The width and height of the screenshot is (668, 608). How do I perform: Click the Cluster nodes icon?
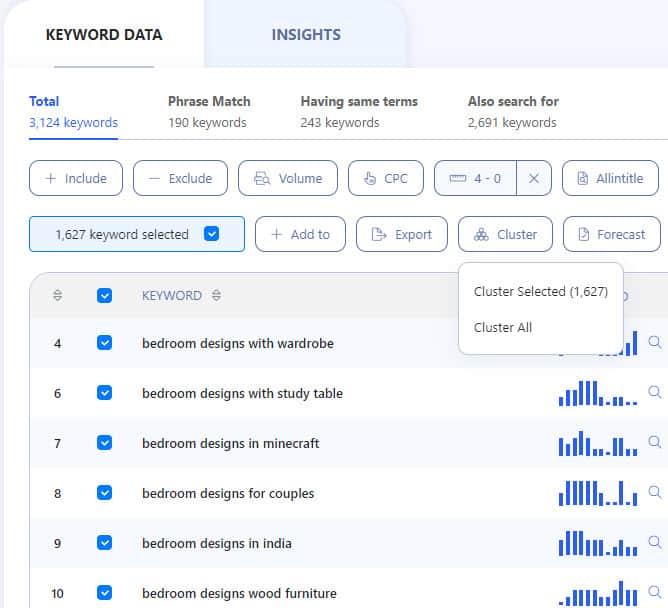(x=481, y=234)
